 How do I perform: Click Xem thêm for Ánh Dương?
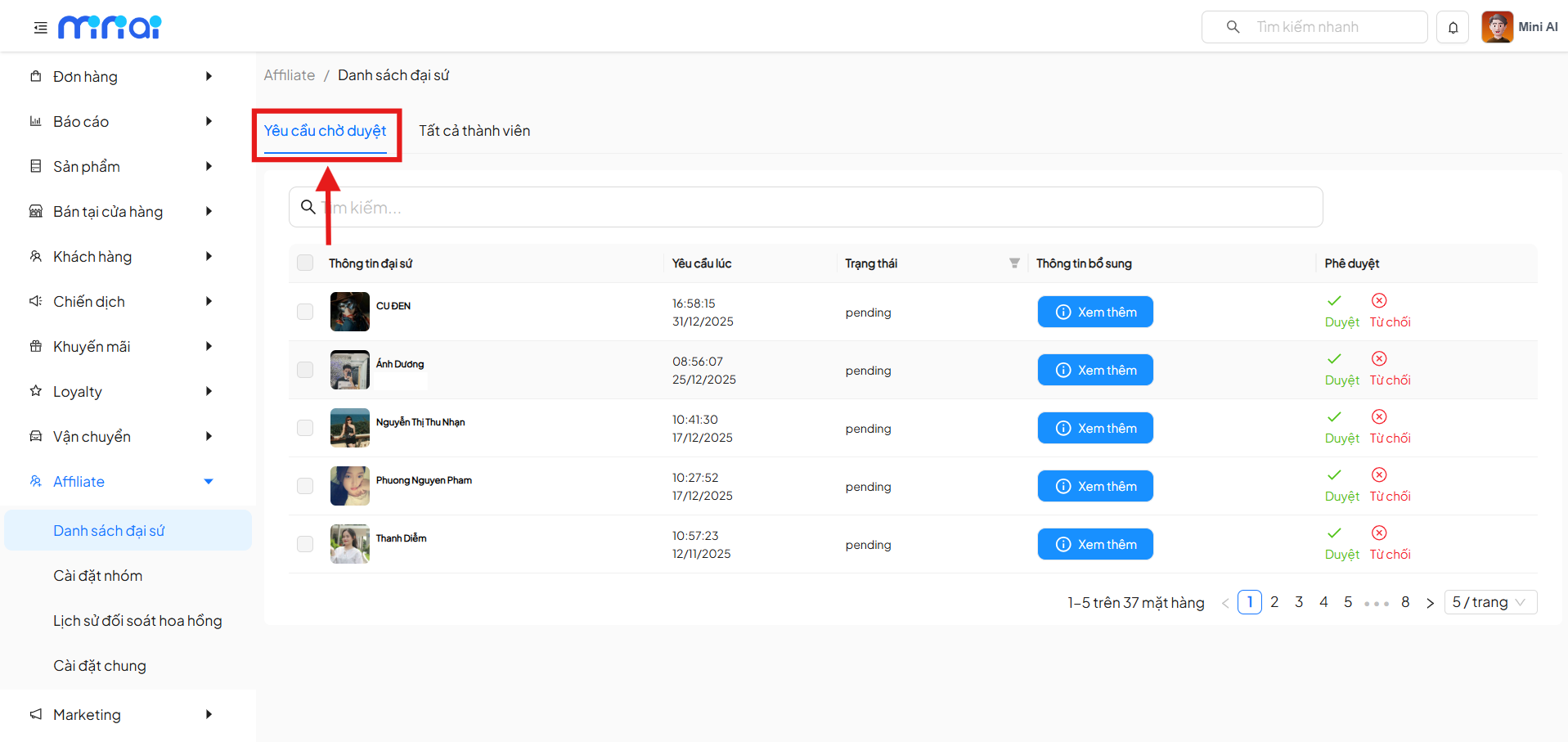(1095, 371)
